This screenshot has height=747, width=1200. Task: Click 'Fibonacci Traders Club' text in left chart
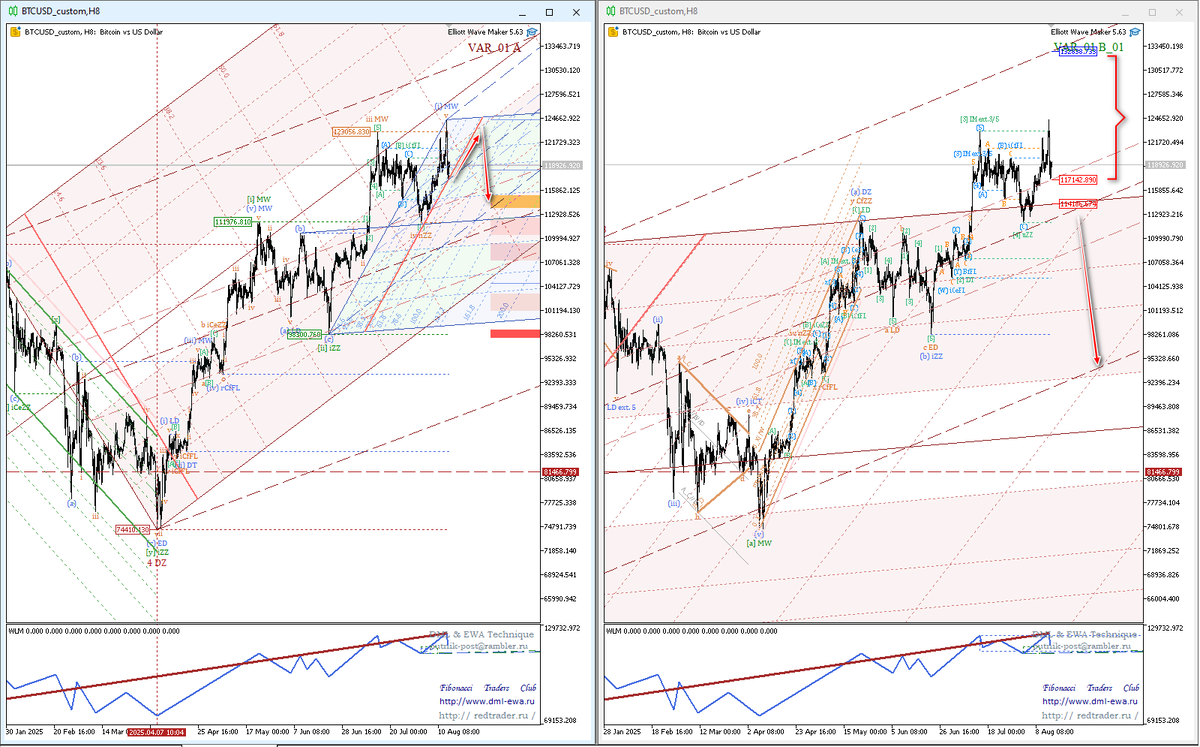pyautogui.click(x=488, y=688)
